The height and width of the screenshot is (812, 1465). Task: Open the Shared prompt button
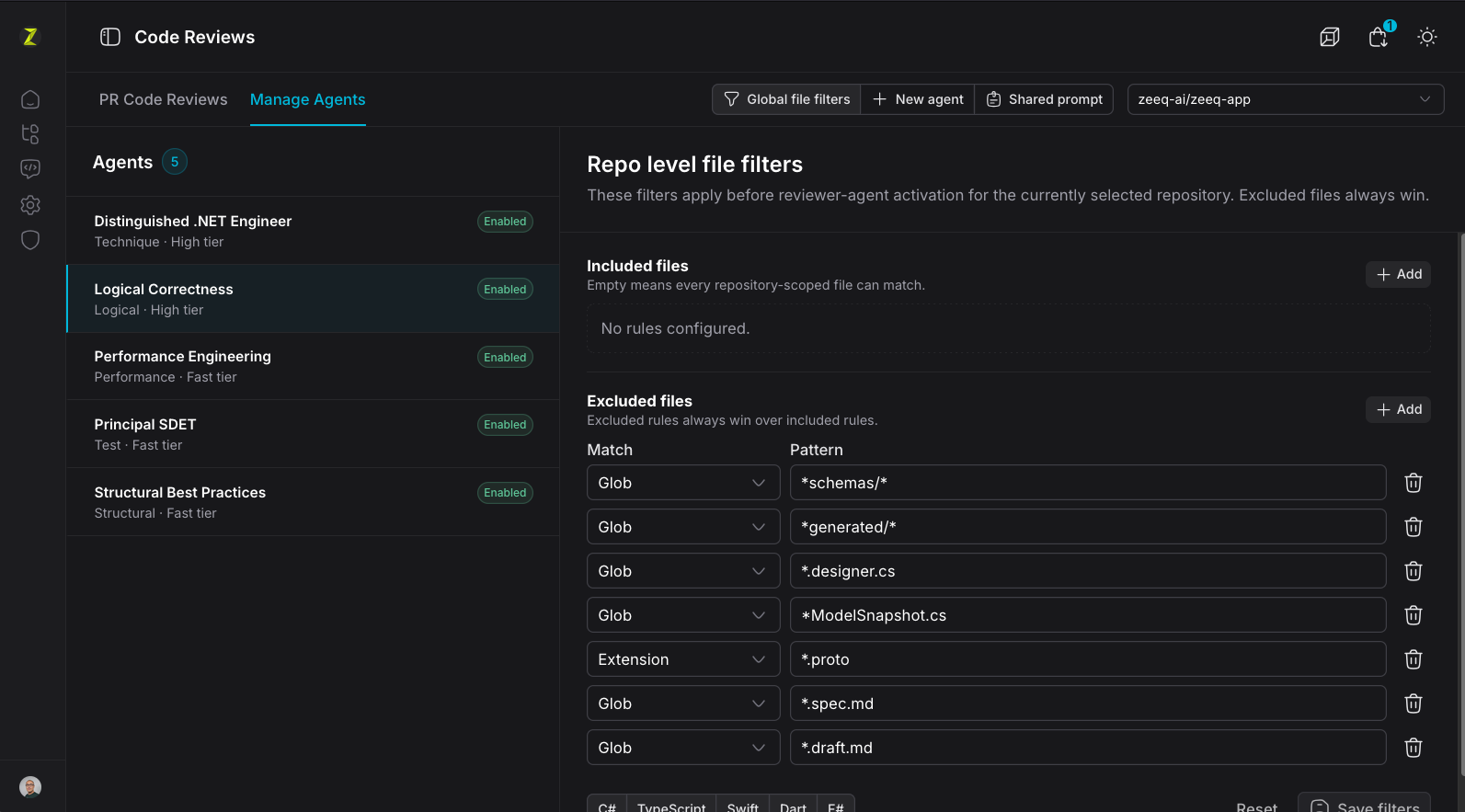point(1044,99)
